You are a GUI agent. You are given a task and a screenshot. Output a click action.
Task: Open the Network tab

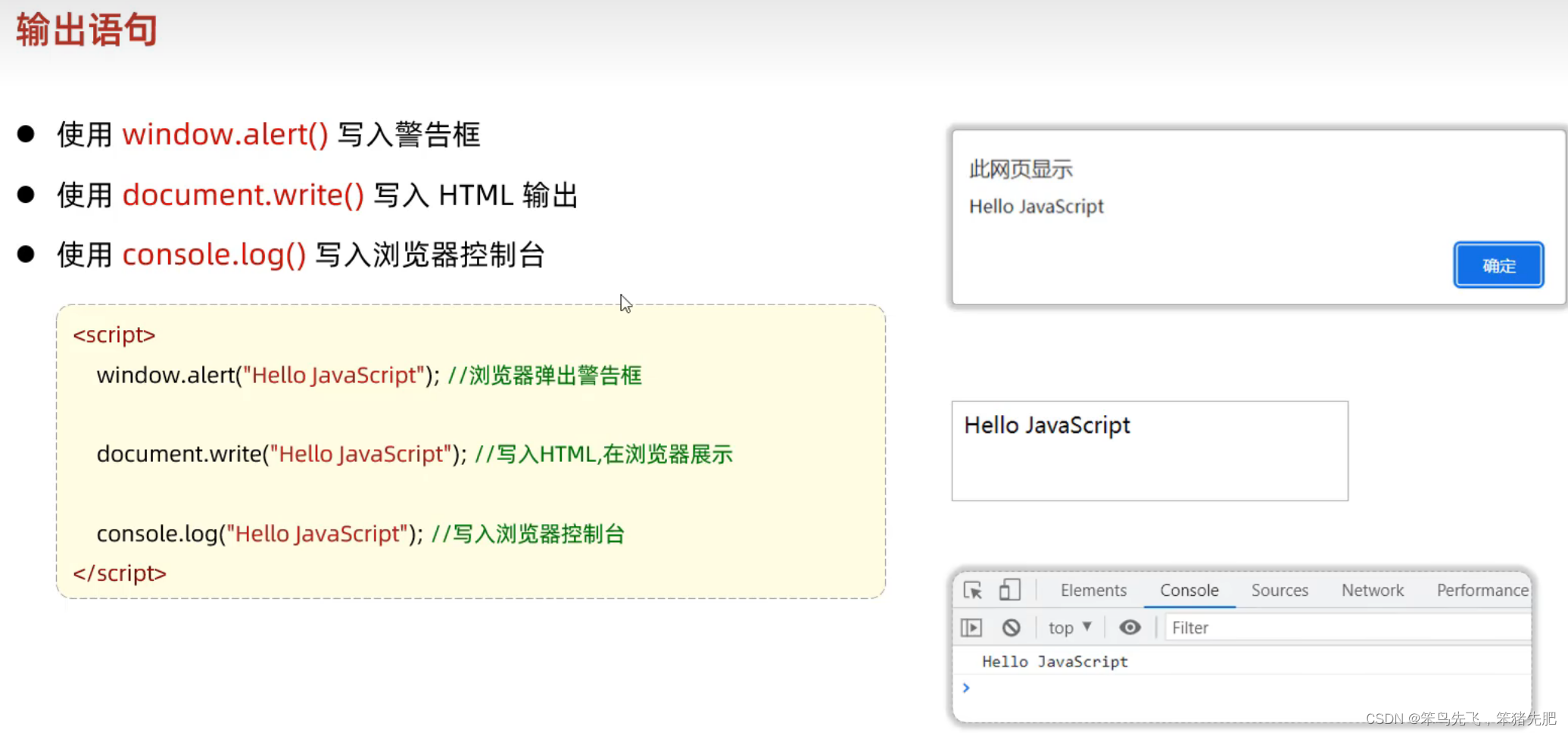pyautogui.click(x=1373, y=590)
